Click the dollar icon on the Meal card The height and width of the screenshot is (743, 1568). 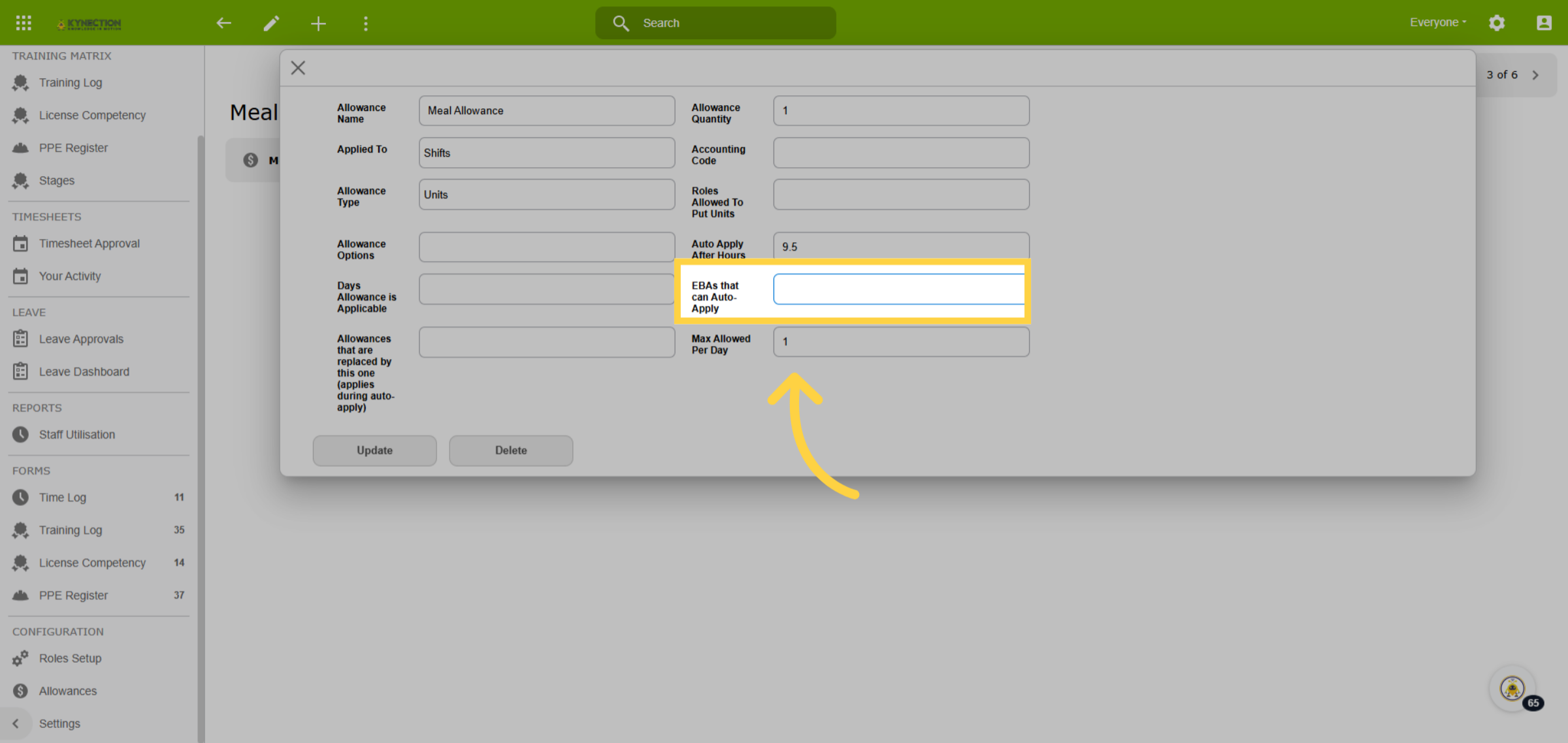250,160
